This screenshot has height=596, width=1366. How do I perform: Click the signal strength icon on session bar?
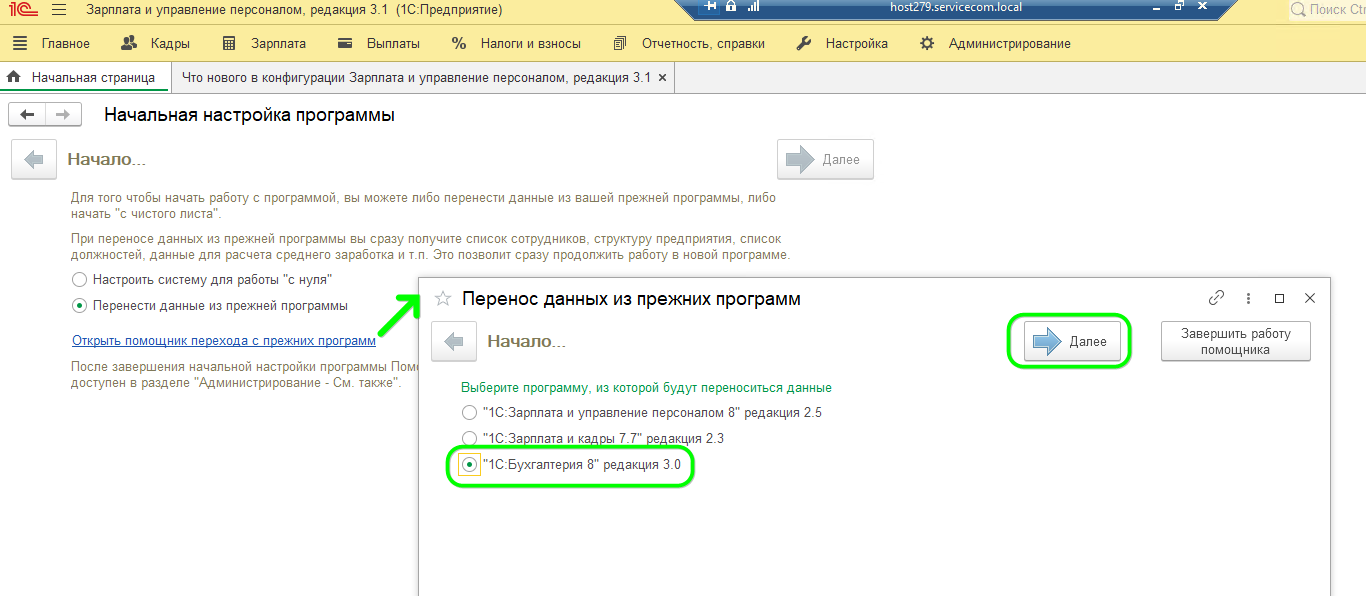[x=753, y=7]
